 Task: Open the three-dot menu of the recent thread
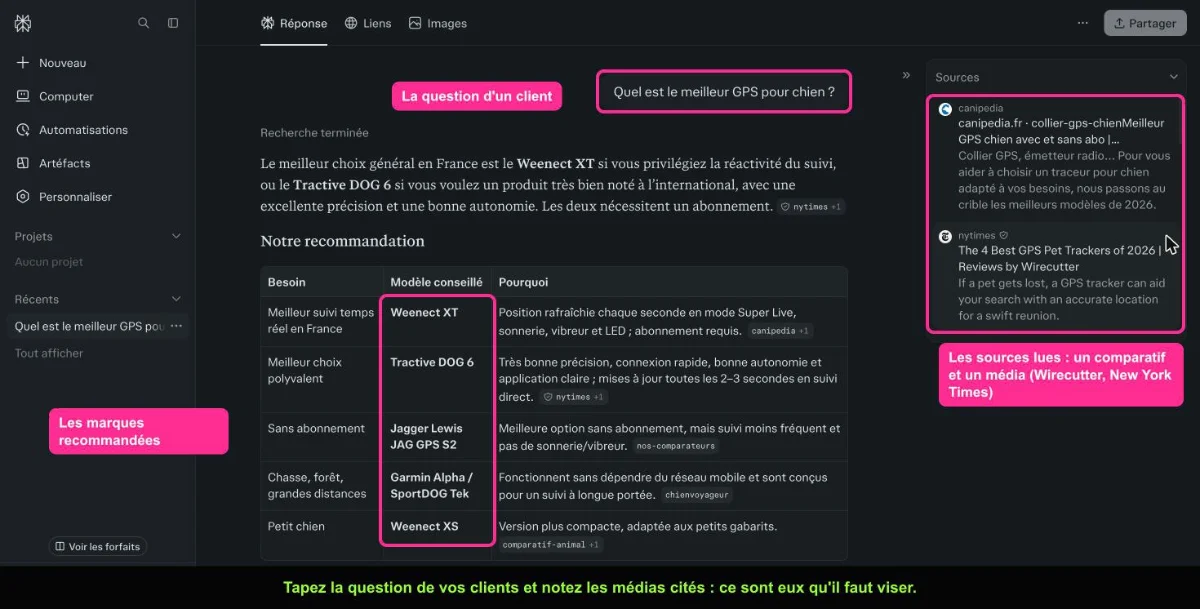(177, 326)
